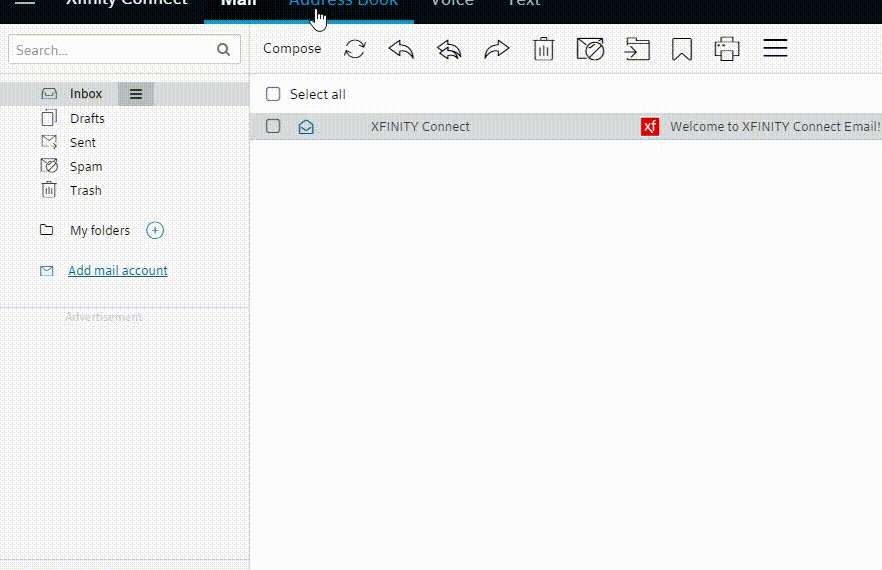Click into the Search input field
The image size is (882, 570).
pyautogui.click(x=112, y=50)
